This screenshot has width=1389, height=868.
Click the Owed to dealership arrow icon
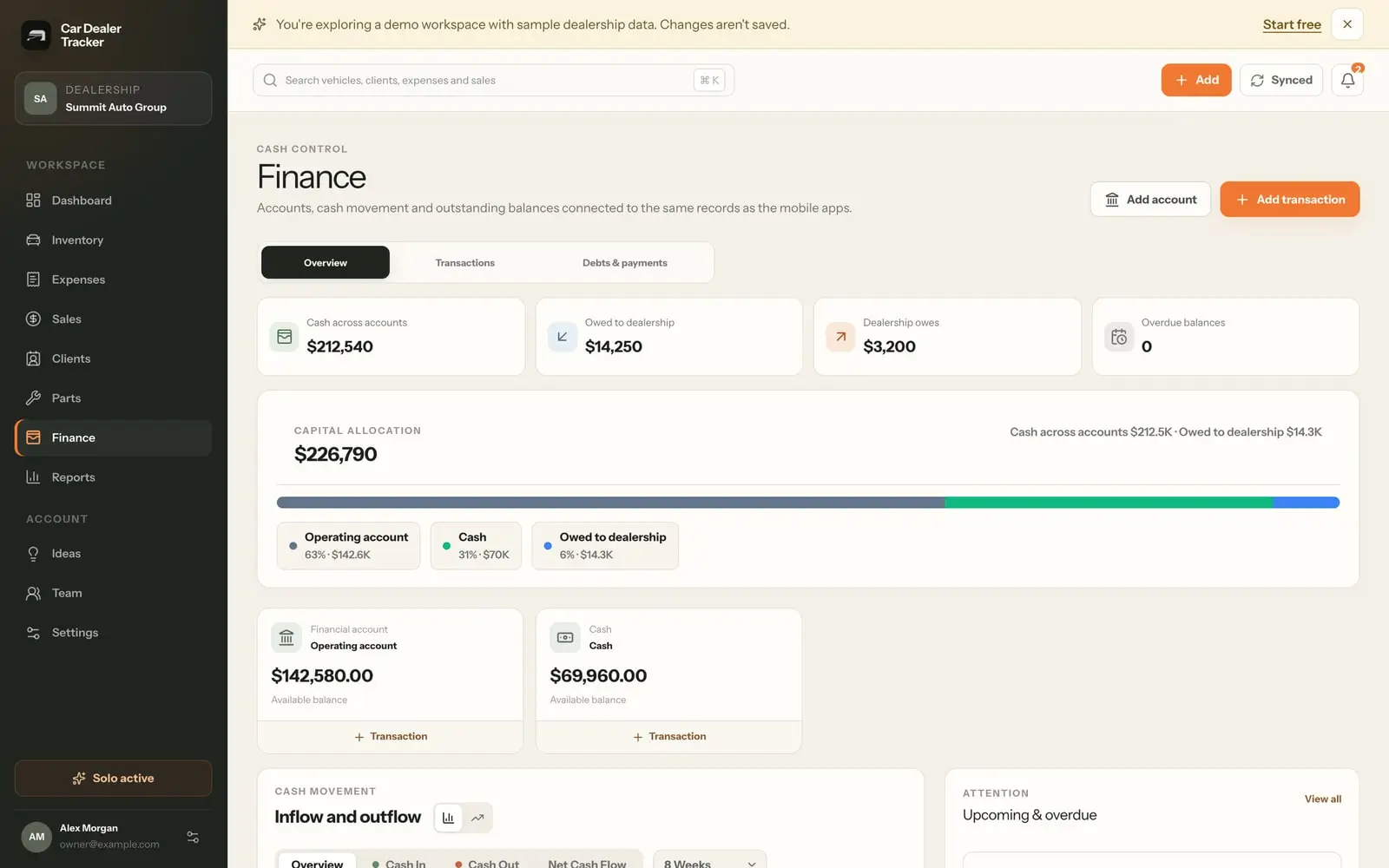563,337
